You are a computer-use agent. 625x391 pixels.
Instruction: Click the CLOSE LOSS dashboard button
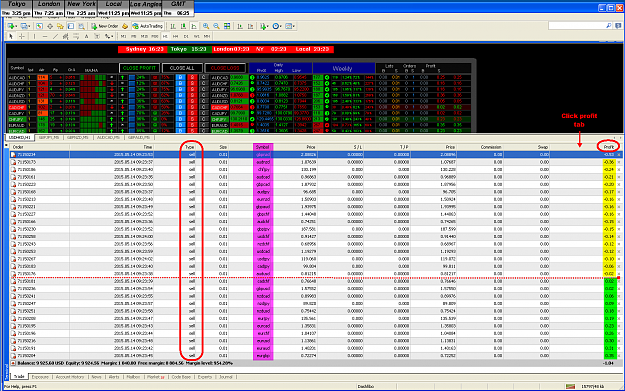[225, 68]
